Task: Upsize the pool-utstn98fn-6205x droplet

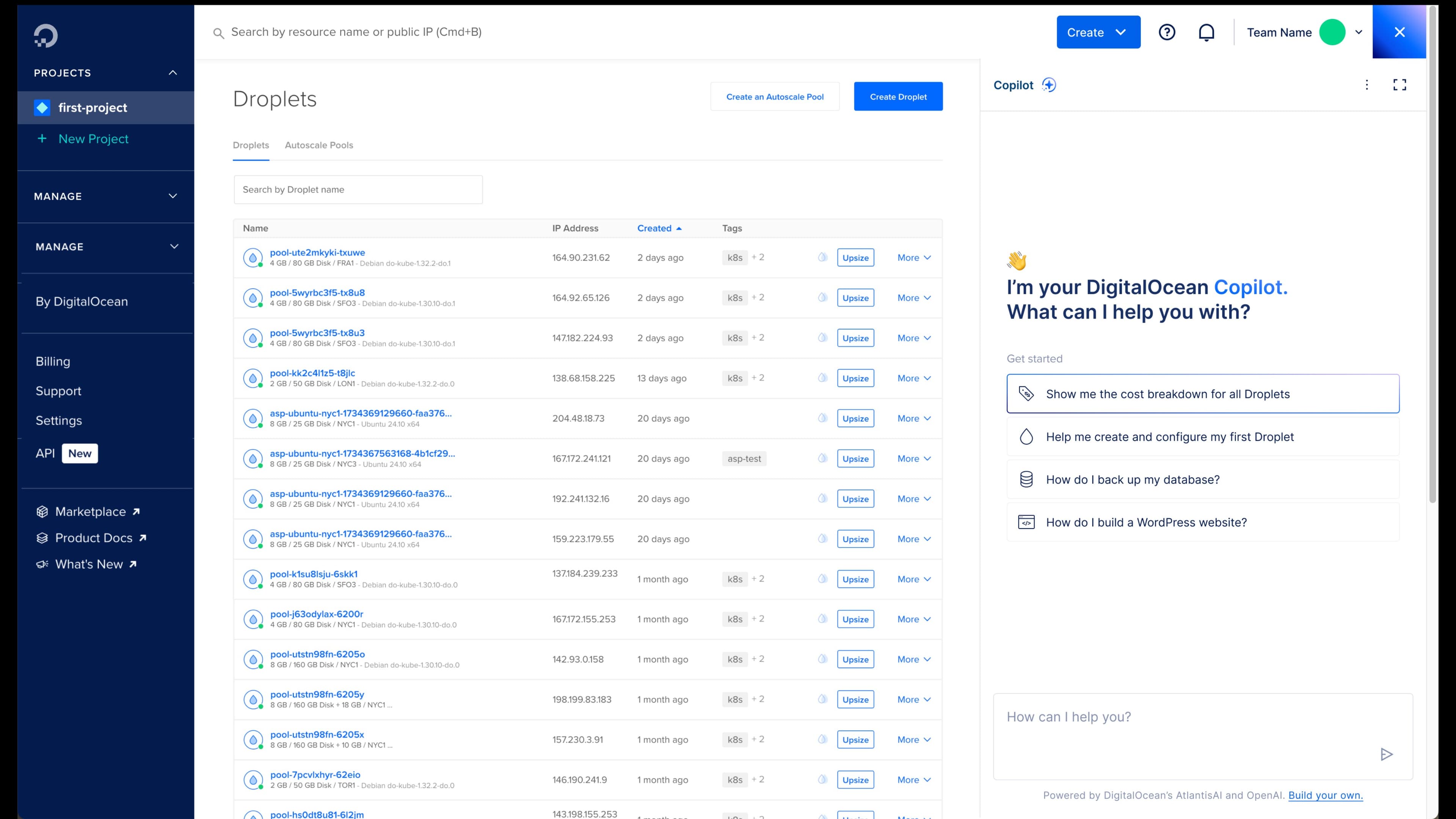Action: (855, 739)
